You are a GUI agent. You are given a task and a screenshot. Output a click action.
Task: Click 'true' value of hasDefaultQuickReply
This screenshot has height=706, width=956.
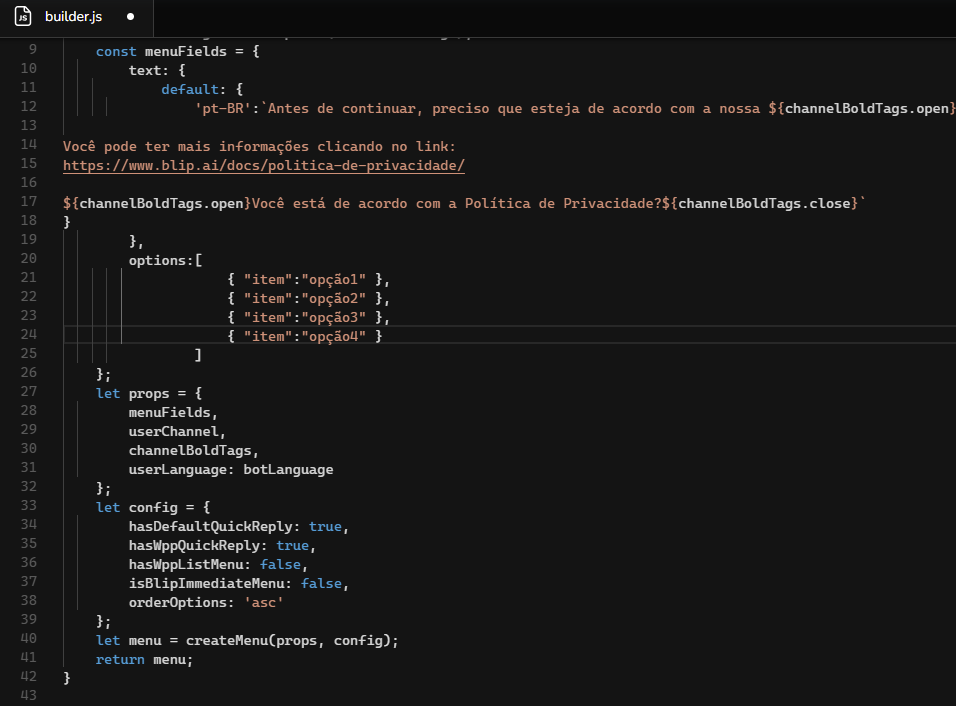325,526
